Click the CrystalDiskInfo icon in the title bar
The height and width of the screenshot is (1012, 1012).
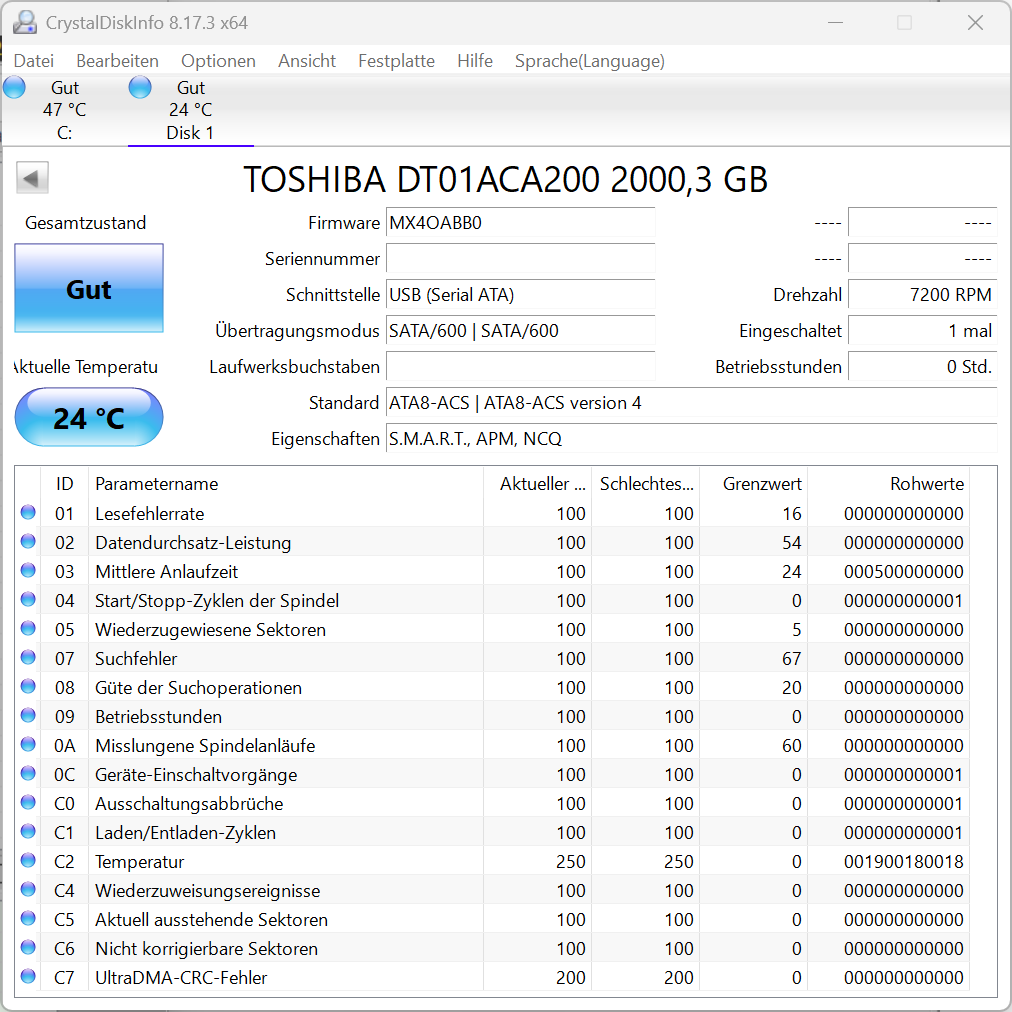24,21
